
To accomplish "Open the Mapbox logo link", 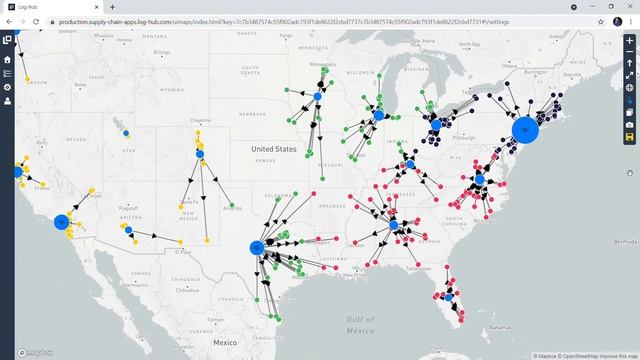I will tap(36, 352).
